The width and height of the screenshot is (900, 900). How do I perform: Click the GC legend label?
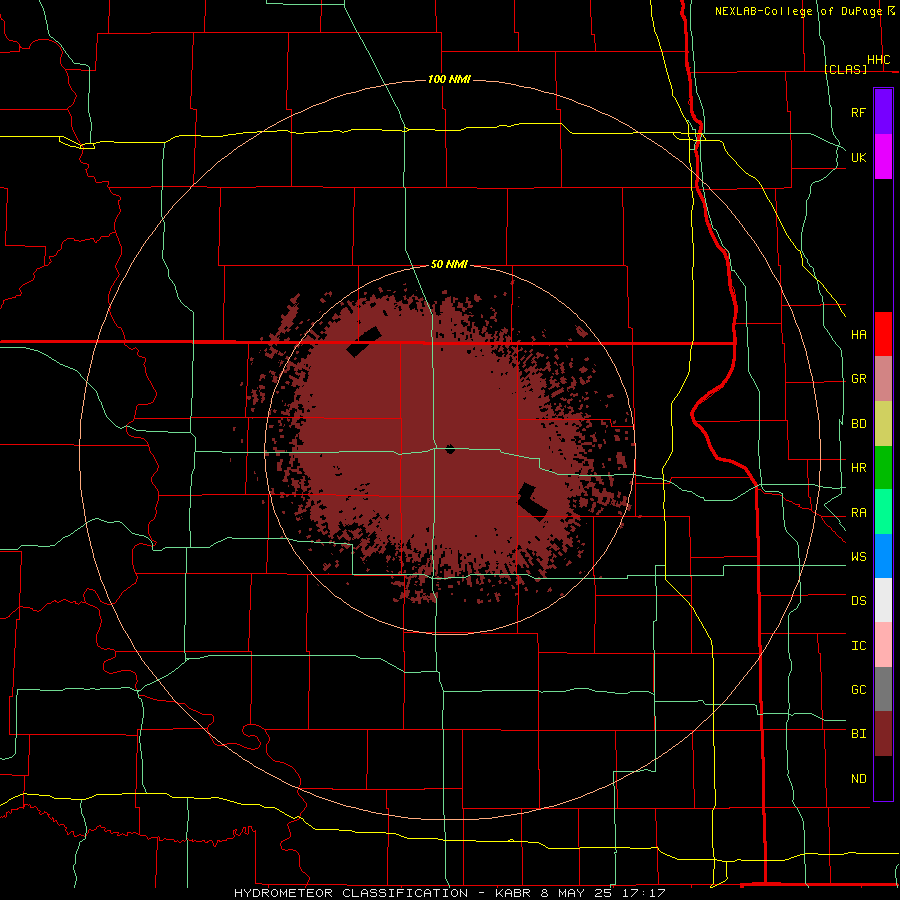[x=858, y=690]
